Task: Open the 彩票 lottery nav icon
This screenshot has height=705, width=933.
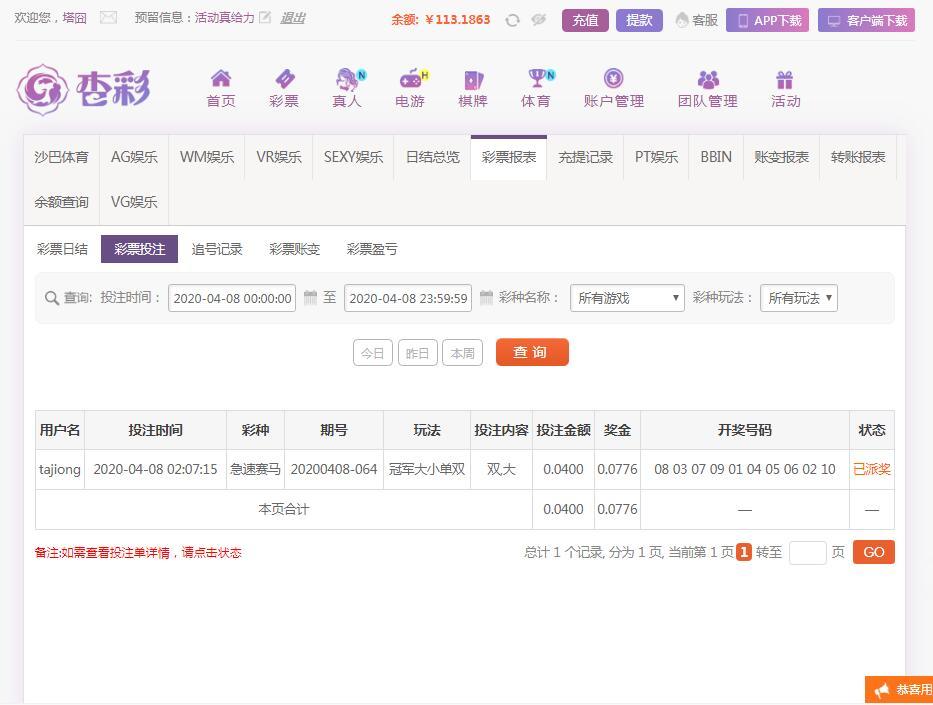Action: 284,80
